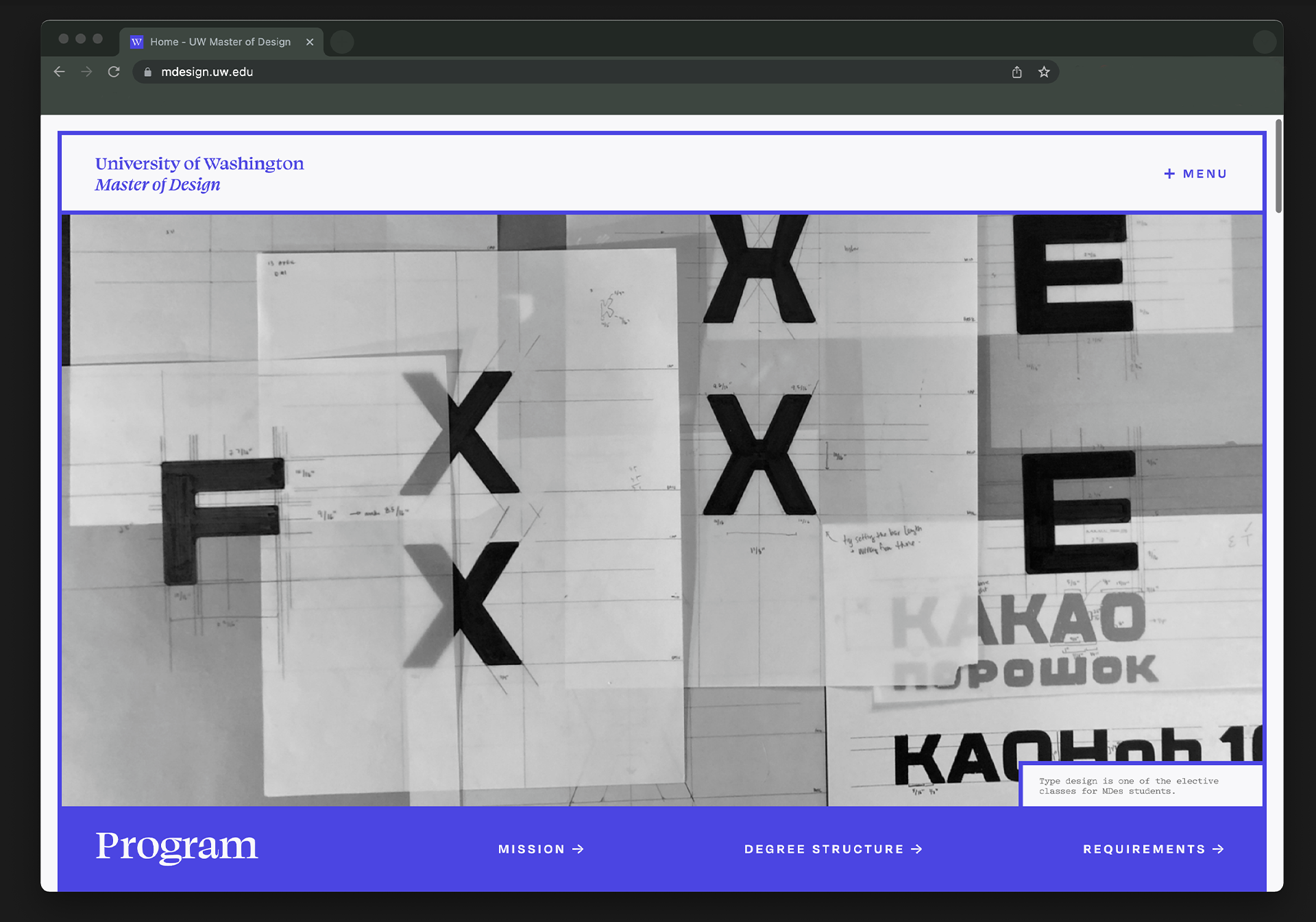
Task: Click the page vertical scrollbar thumb
Action: [1278, 166]
